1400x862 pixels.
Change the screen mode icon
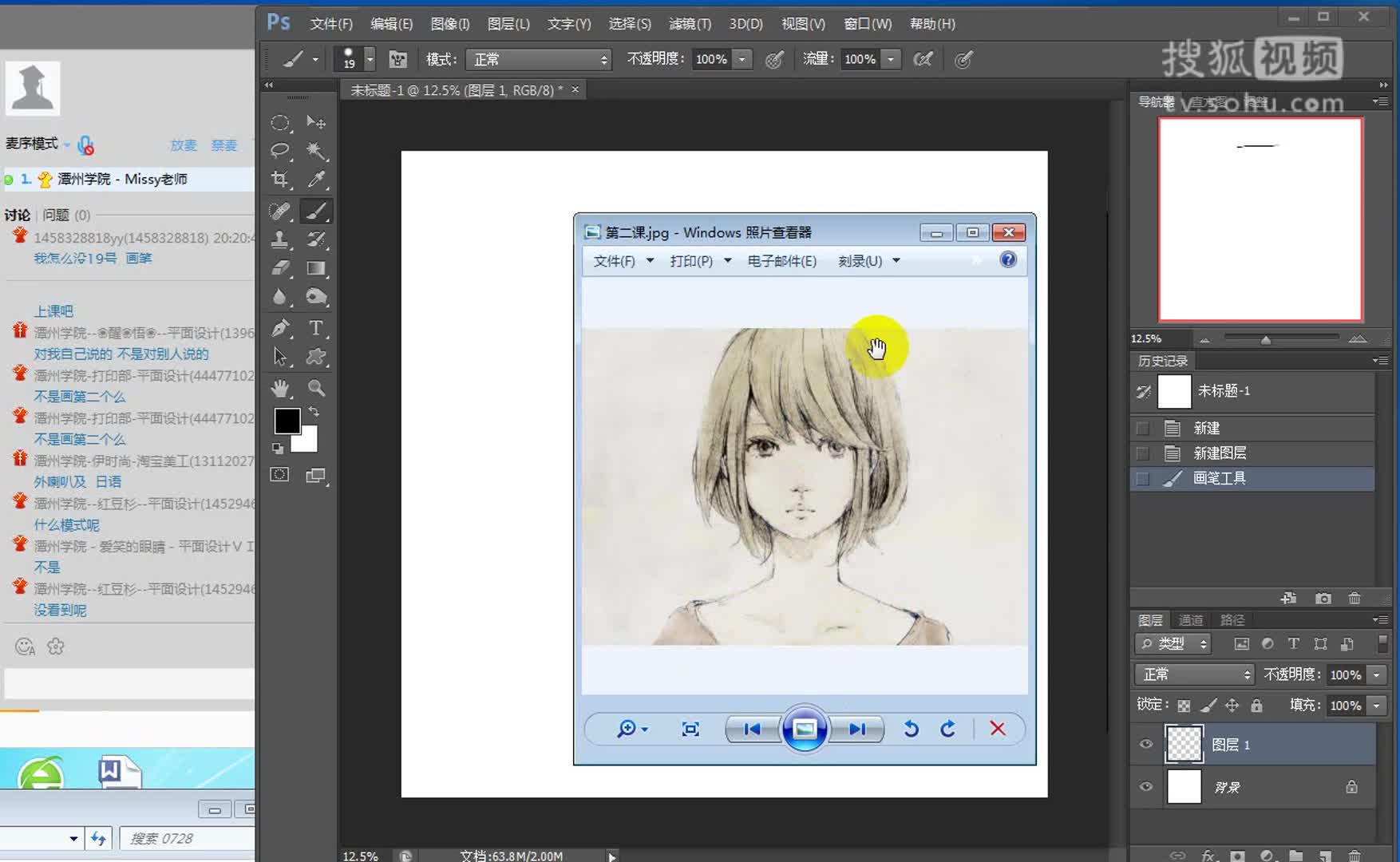316,475
